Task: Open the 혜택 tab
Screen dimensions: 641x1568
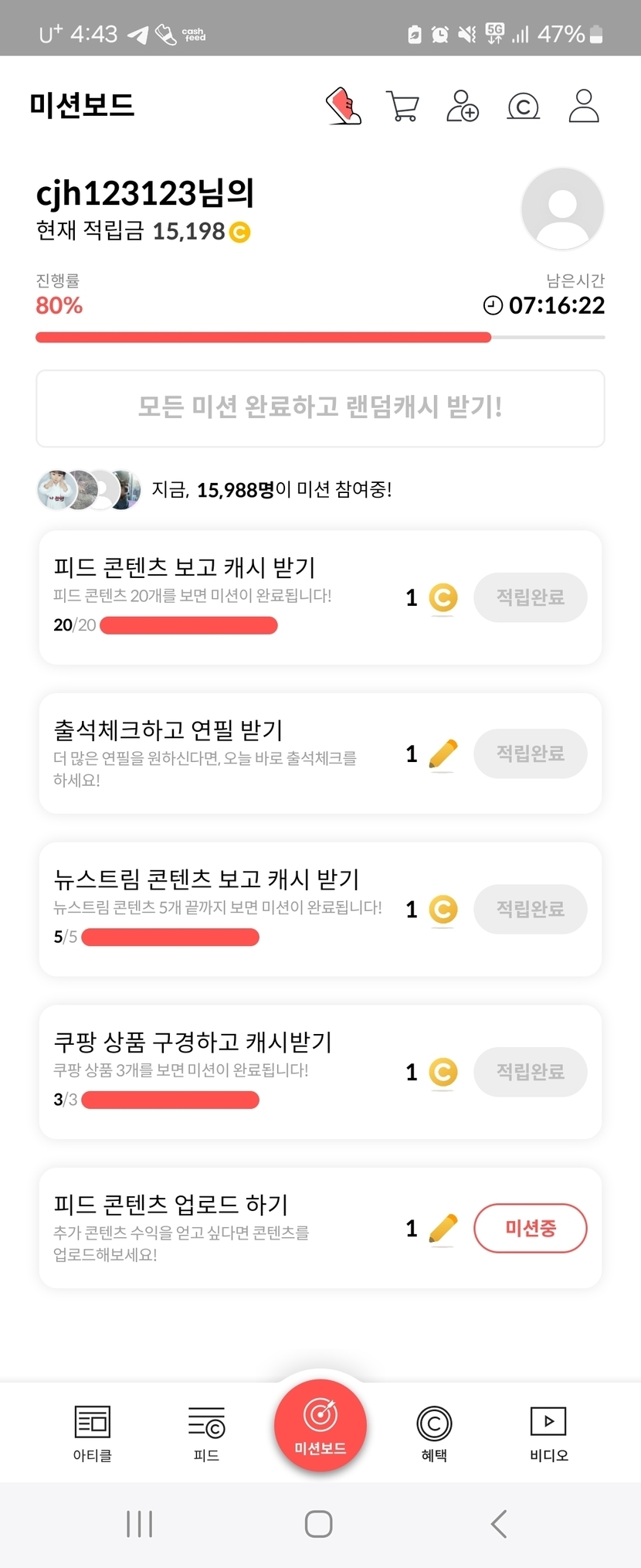Action: click(x=434, y=1434)
